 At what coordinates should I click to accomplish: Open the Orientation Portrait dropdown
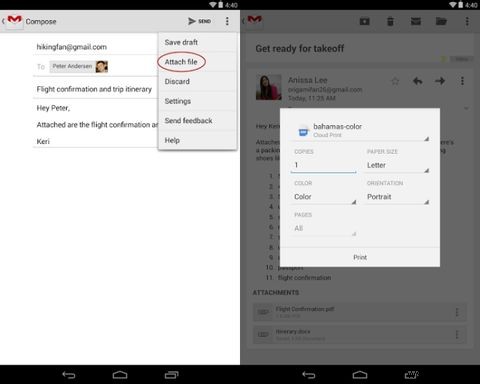pos(397,197)
